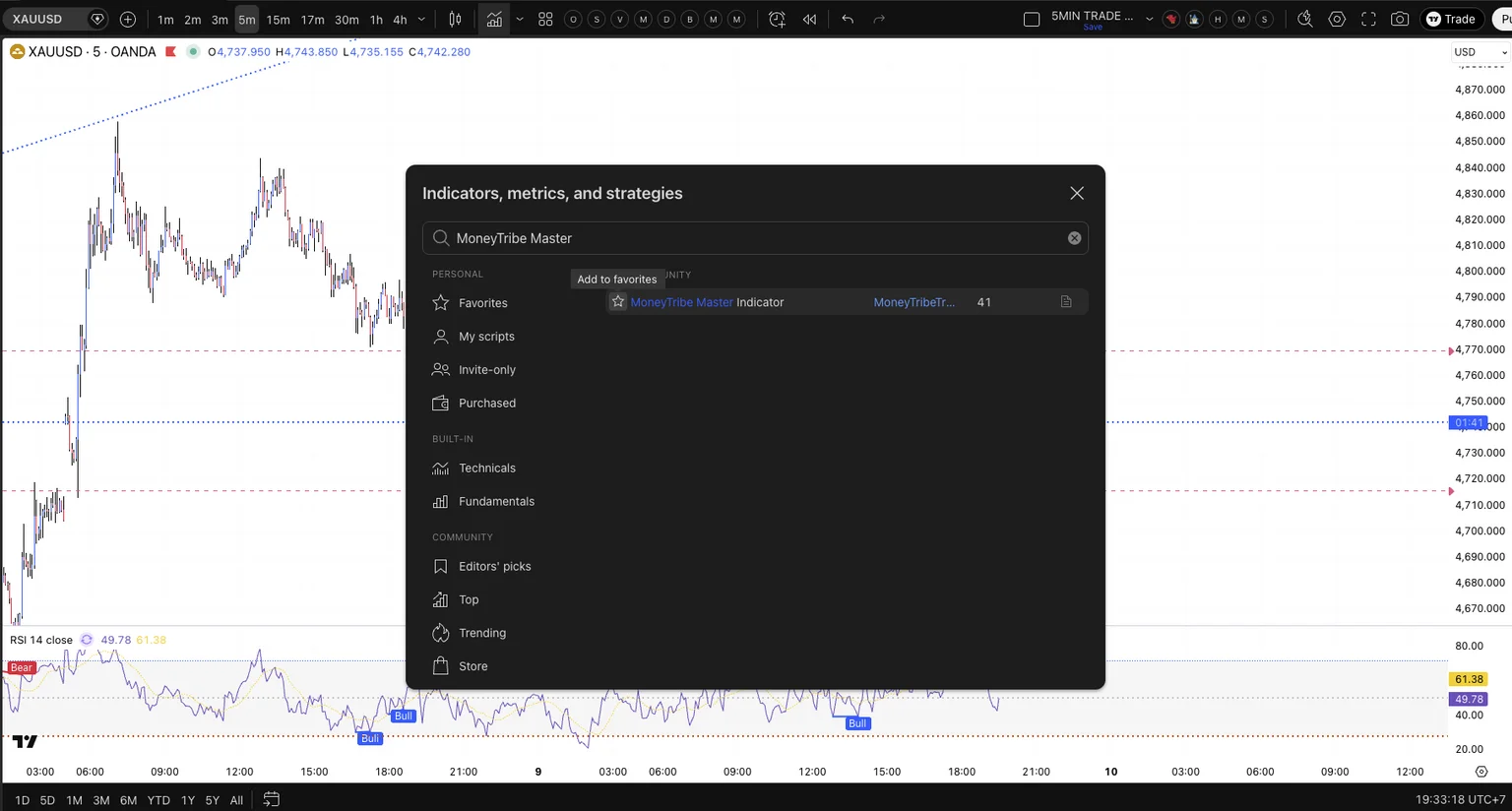Open quick search lightning magnifier icon
Screen dimensions: 1512x811
(x=1304, y=19)
